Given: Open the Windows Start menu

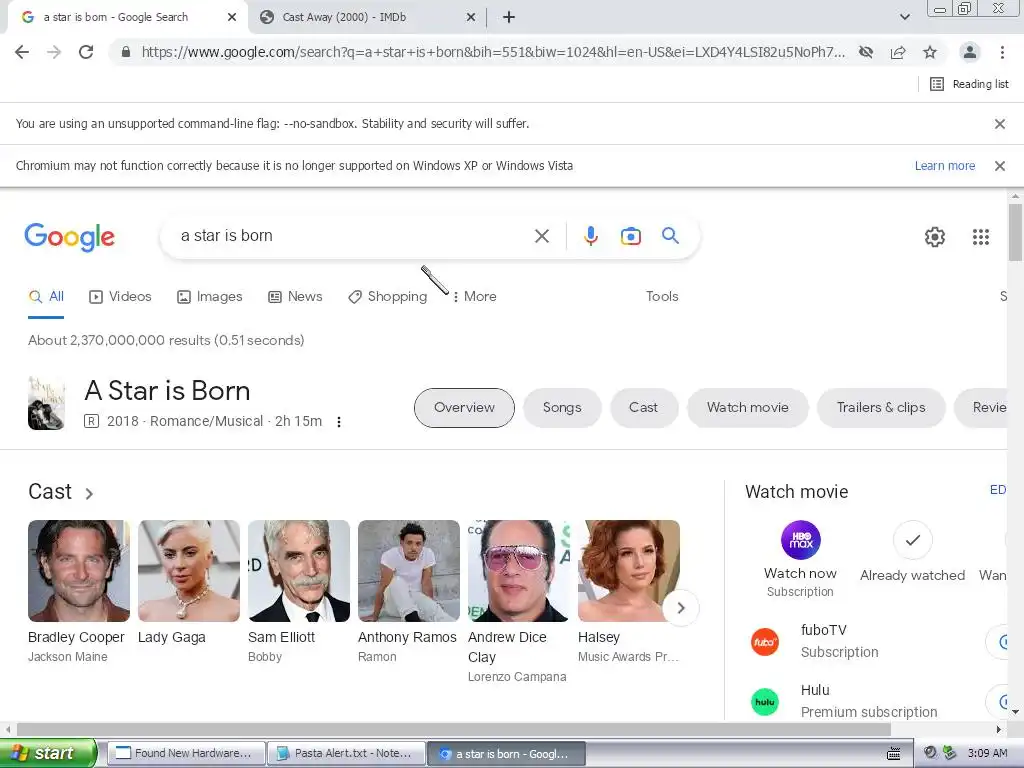Looking at the screenshot, I should tap(48, 753).
